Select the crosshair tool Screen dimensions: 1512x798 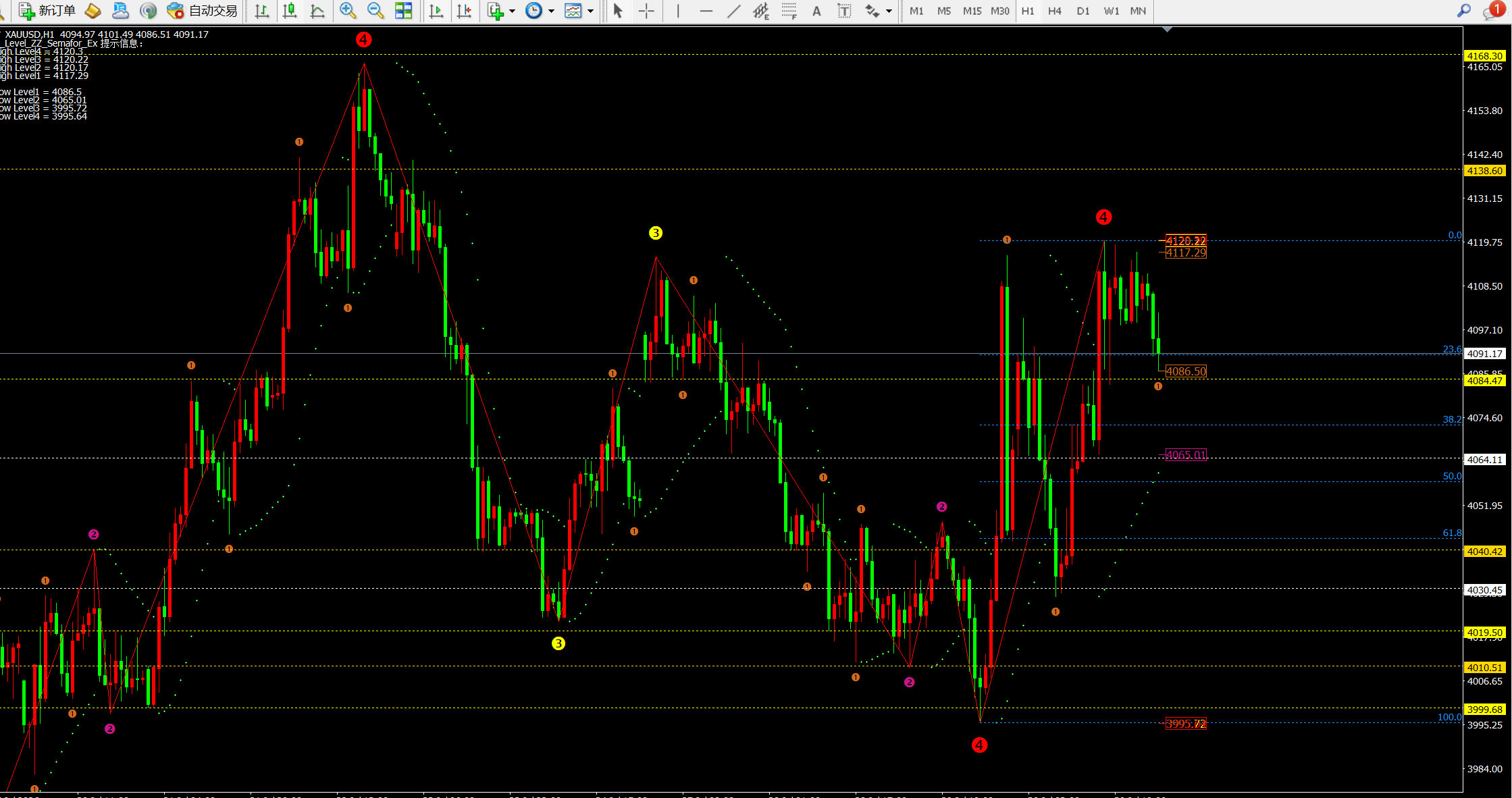coord(646,11)
